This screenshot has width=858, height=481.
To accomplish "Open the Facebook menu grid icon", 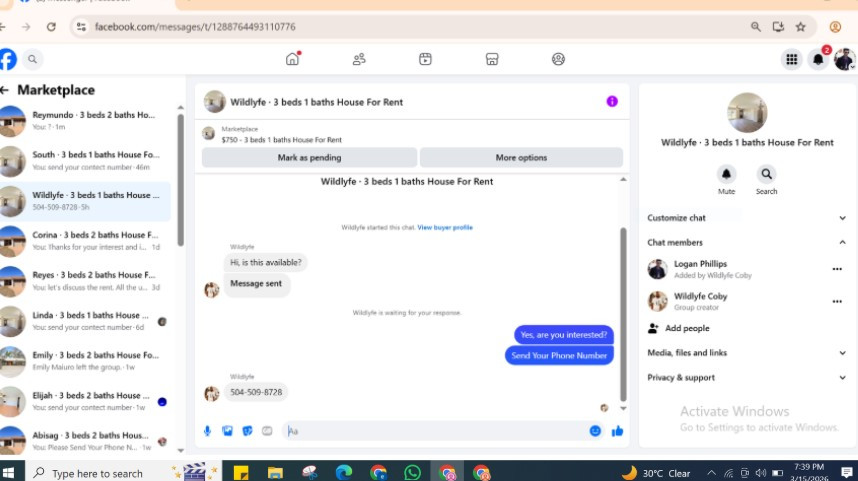I will (x=791, y=59).
